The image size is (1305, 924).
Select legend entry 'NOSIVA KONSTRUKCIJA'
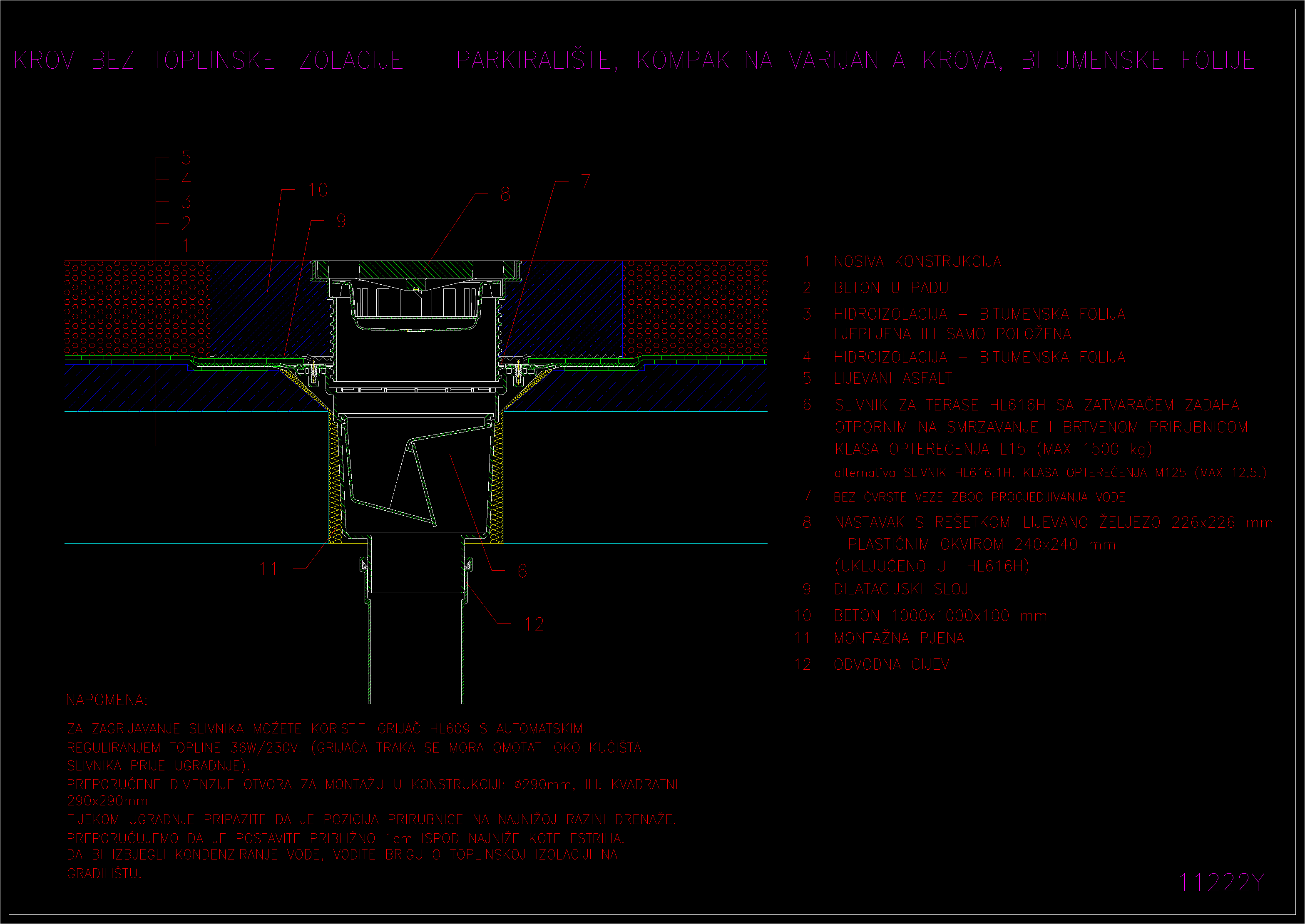[917, 262]
